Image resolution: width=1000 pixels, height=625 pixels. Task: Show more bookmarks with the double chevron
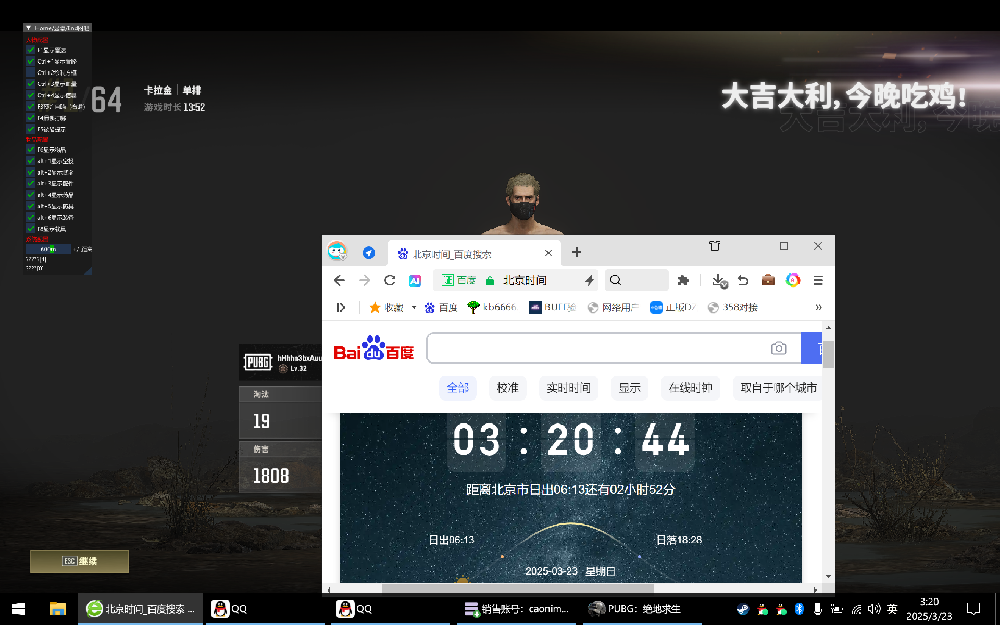(818, 307)
